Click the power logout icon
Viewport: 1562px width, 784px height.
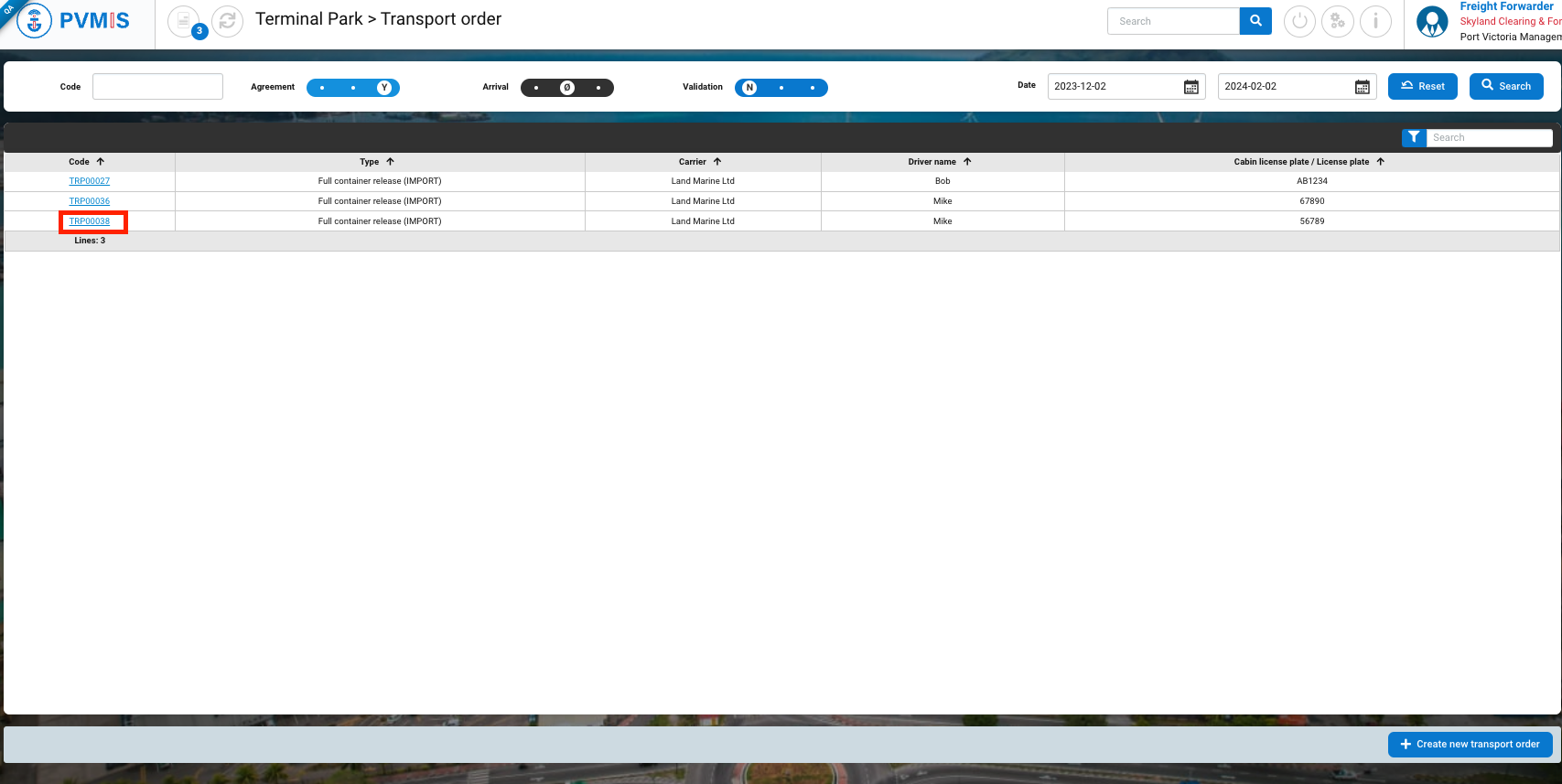click(1299, 21)
